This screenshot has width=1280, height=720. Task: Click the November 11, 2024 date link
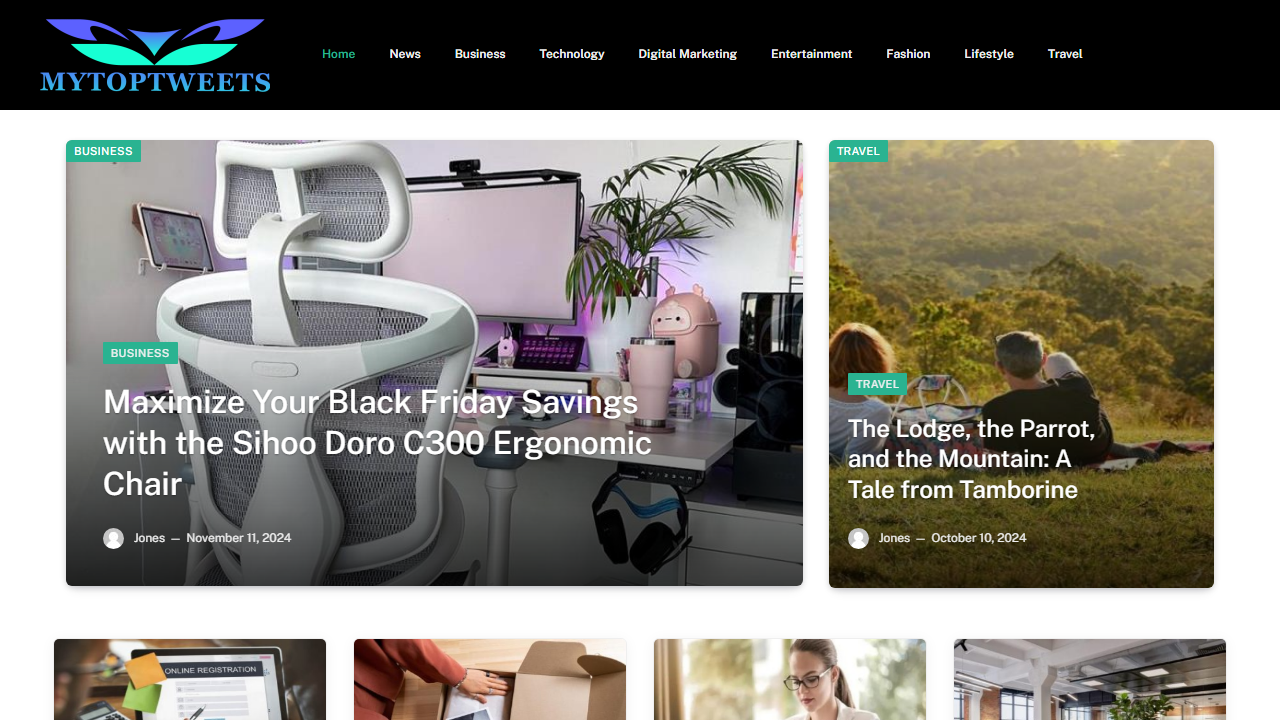pos(239,538)
